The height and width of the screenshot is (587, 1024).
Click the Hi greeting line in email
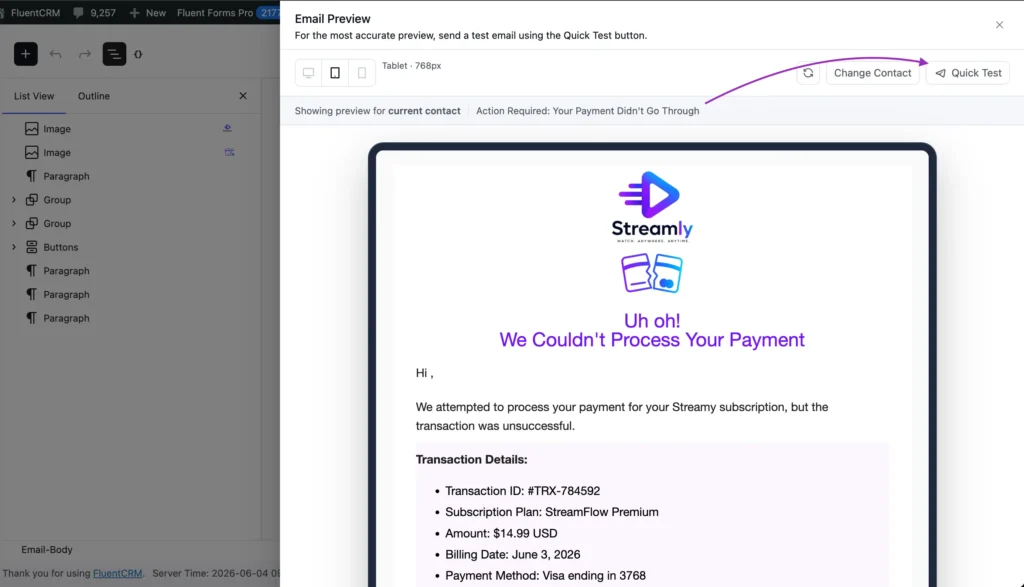coord(424,373)
